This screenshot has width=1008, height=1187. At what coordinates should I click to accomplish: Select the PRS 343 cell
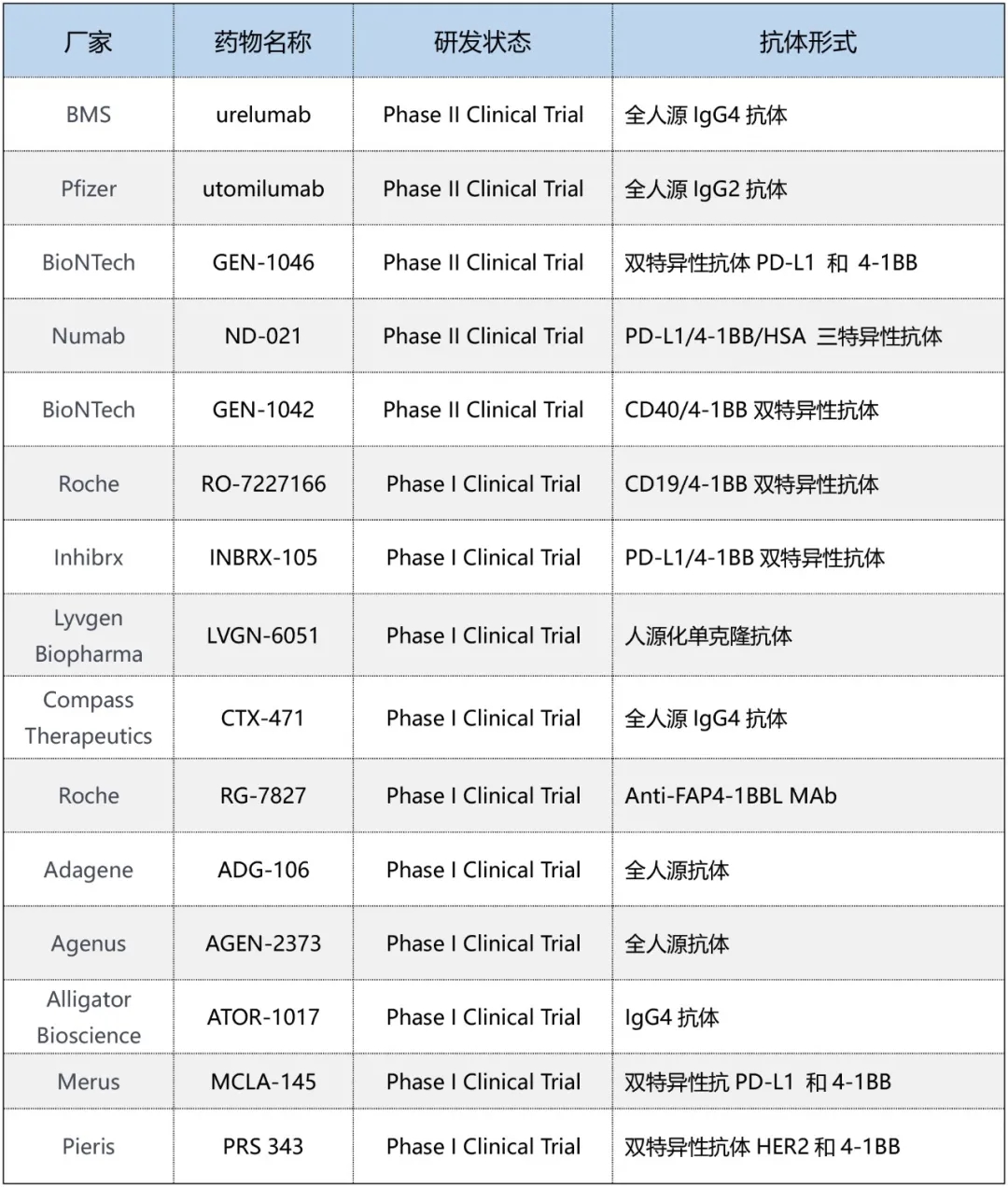[x=263, y=1146]
